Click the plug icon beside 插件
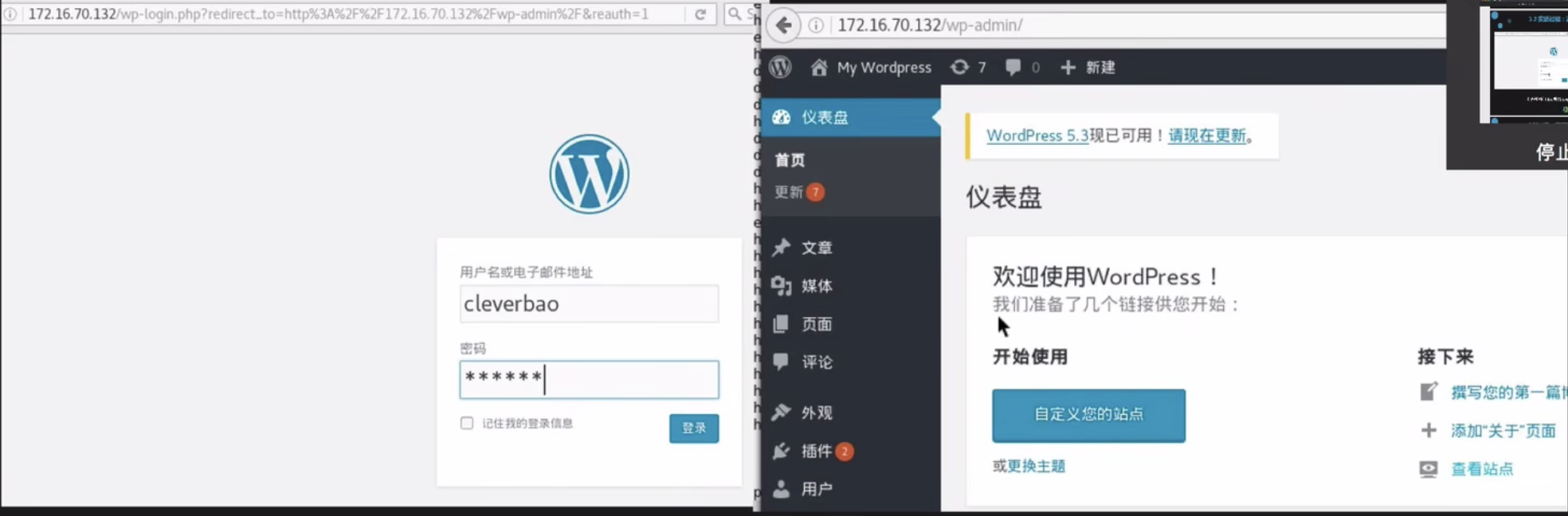Viewport: 1568px width, 516px height. [x=781, y=451]
